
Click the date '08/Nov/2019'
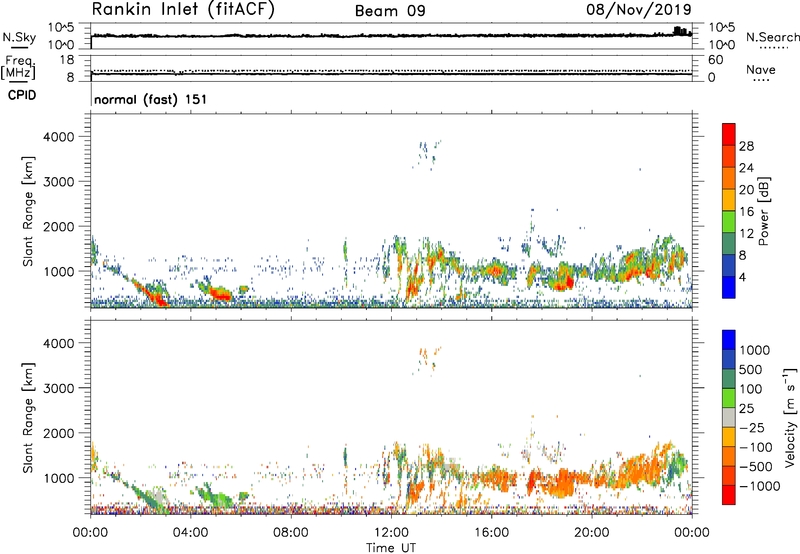coord(639,9)
